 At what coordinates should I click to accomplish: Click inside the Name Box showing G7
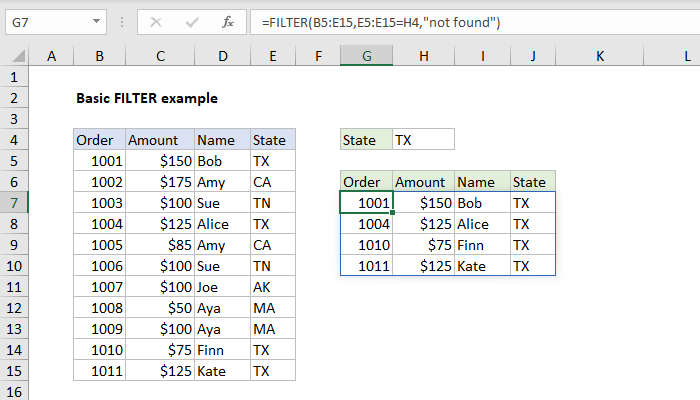click(49, 22)
